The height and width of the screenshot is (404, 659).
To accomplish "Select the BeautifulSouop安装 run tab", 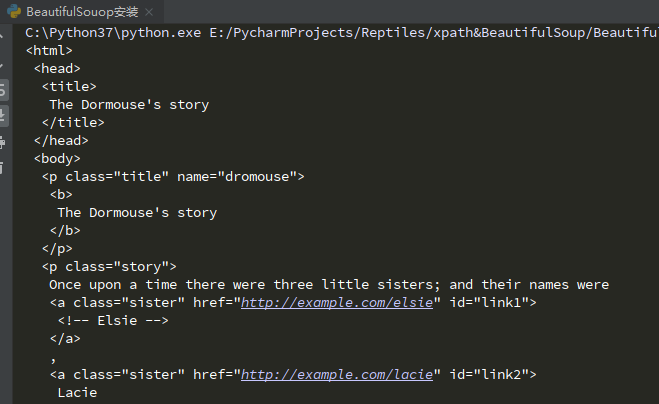I will [82, 12].
